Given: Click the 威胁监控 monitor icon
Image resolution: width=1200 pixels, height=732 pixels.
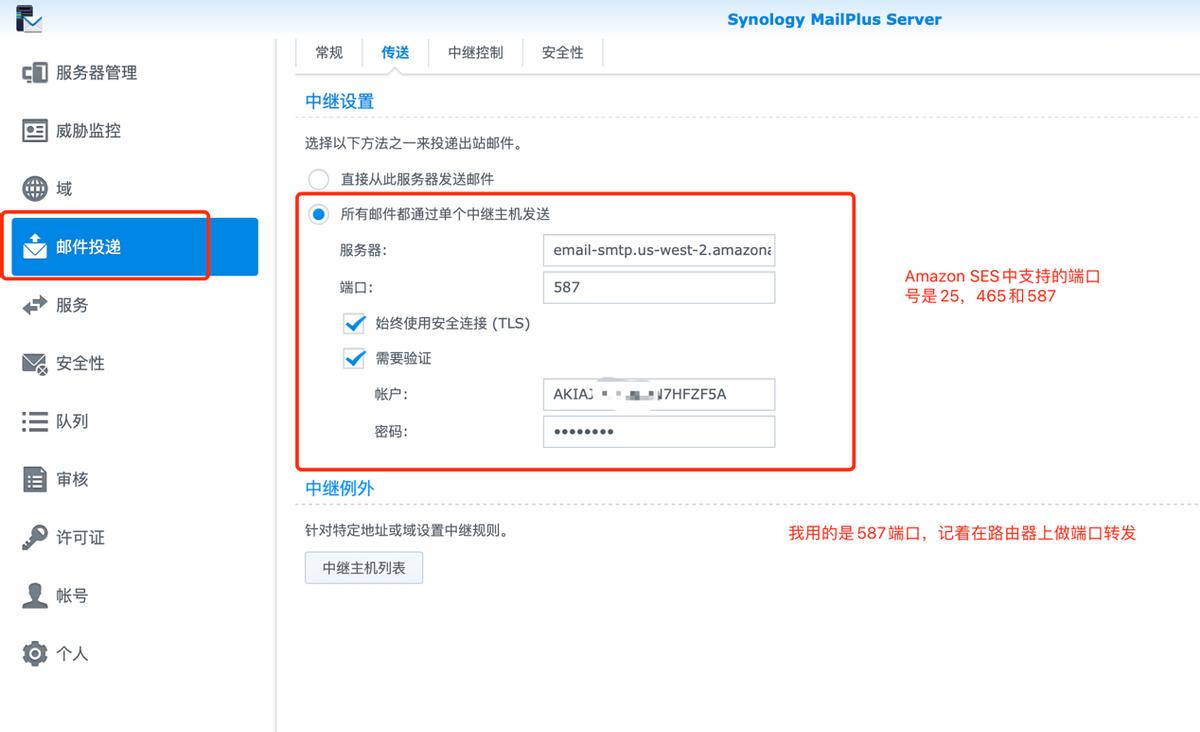Looking at the screenshot, I should 35,131.
